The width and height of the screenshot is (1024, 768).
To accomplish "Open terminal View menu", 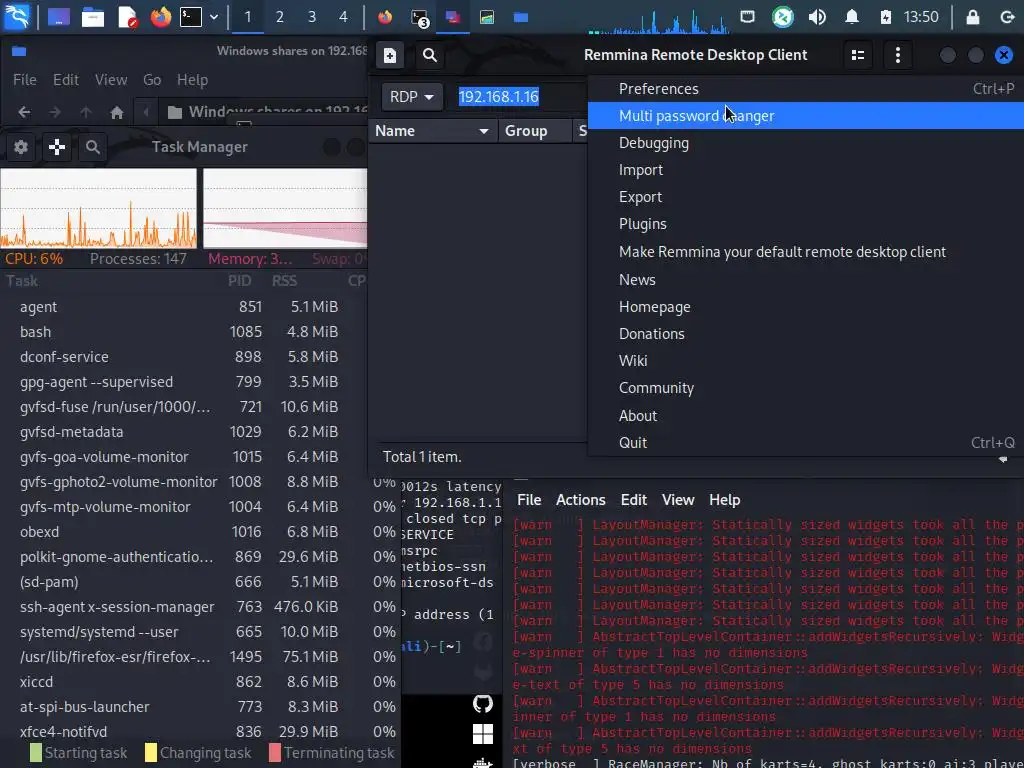I will click(678, 500).
